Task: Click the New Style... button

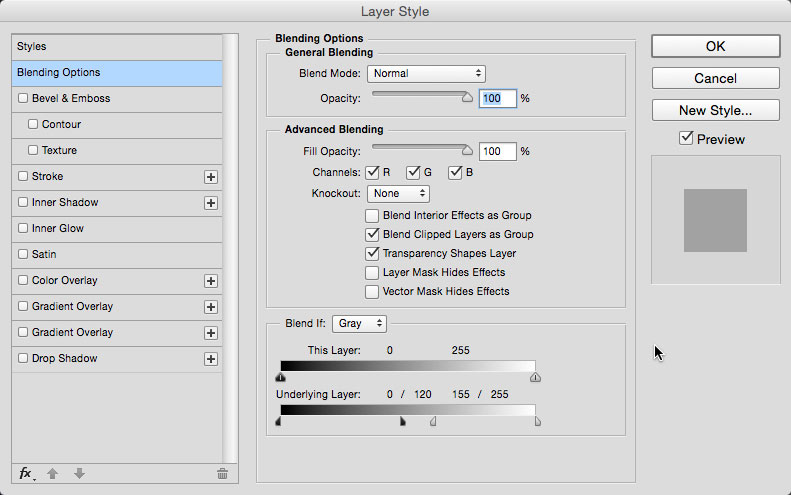Action: [x=715, y=110]
